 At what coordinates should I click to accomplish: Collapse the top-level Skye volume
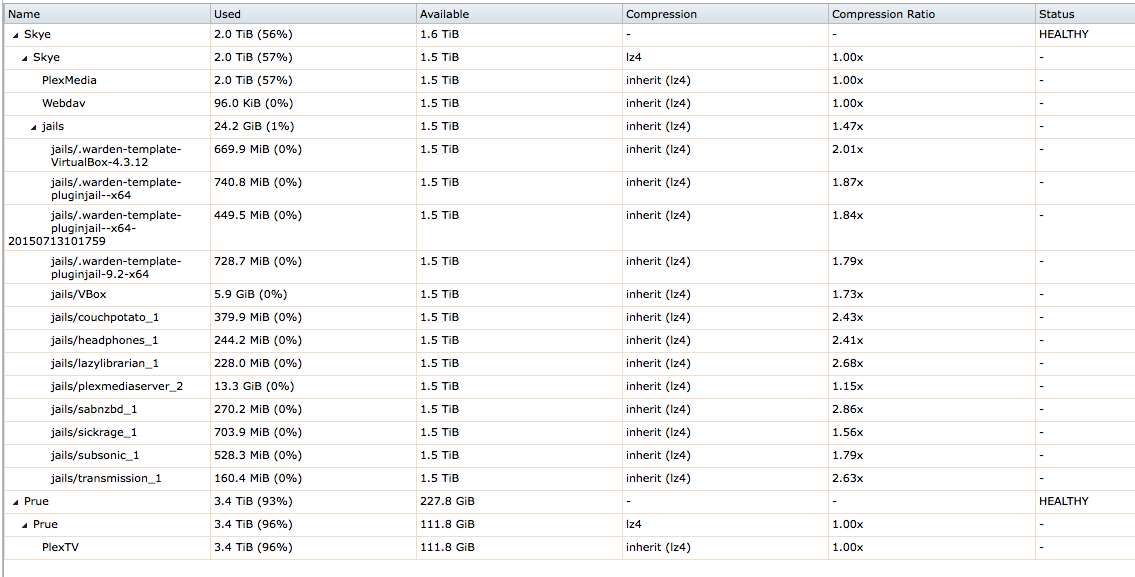(16, 35)
